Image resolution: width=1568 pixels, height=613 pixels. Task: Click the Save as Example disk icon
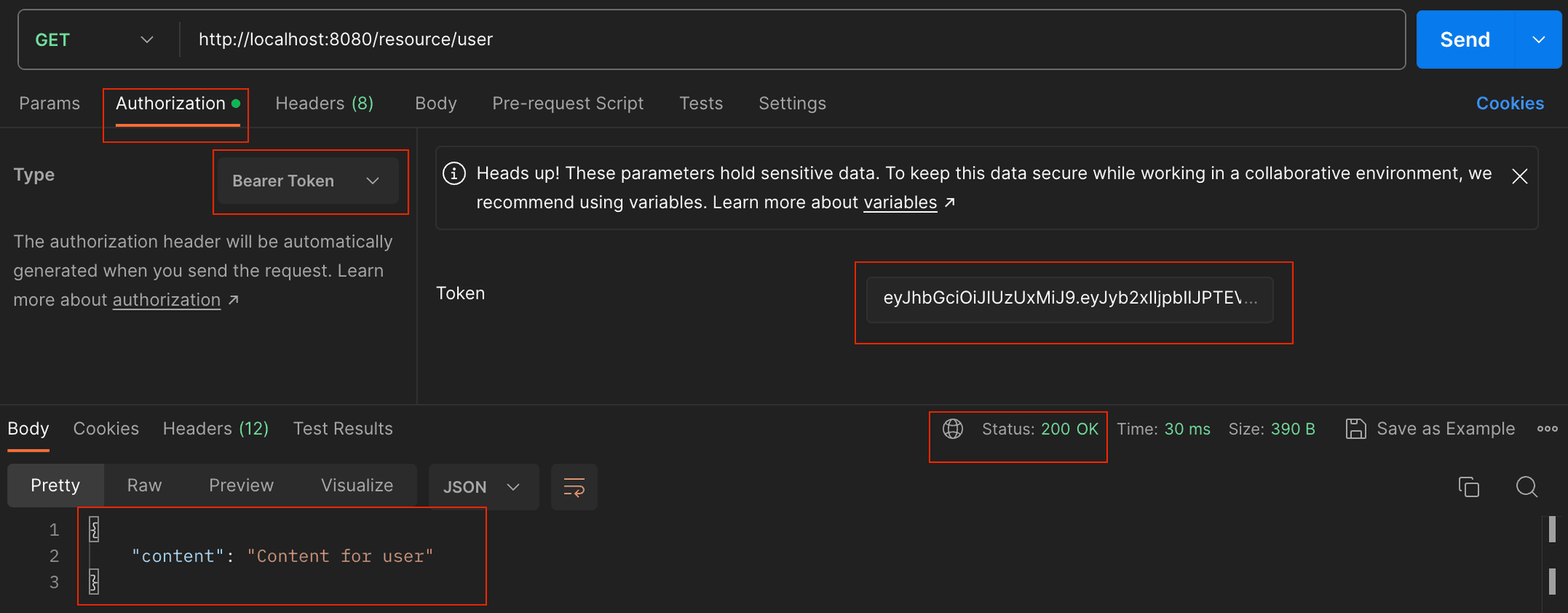[1355, 429]
